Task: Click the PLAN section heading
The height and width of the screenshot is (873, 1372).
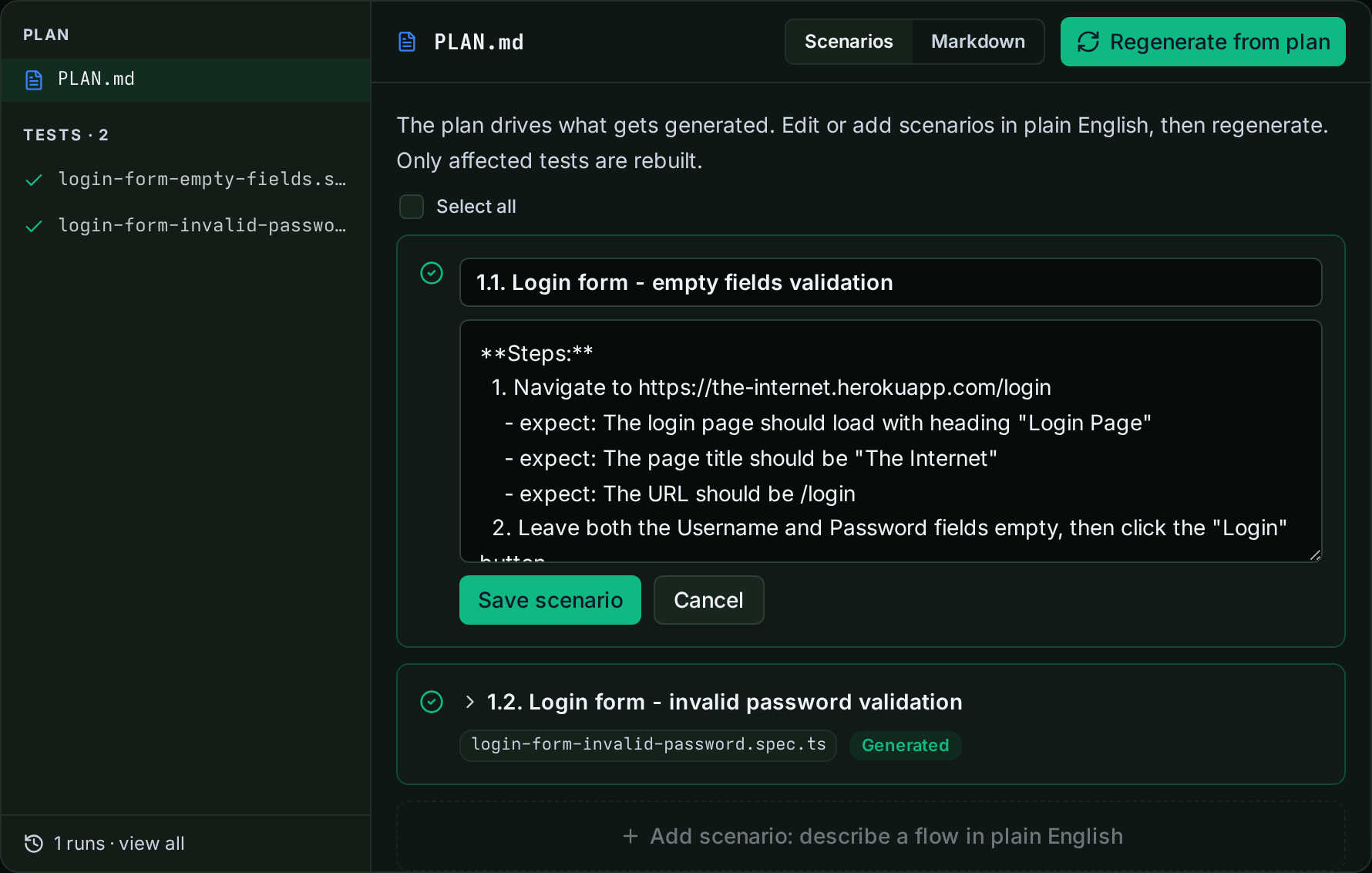Action: pyautogui.click(x=46, y=35)
